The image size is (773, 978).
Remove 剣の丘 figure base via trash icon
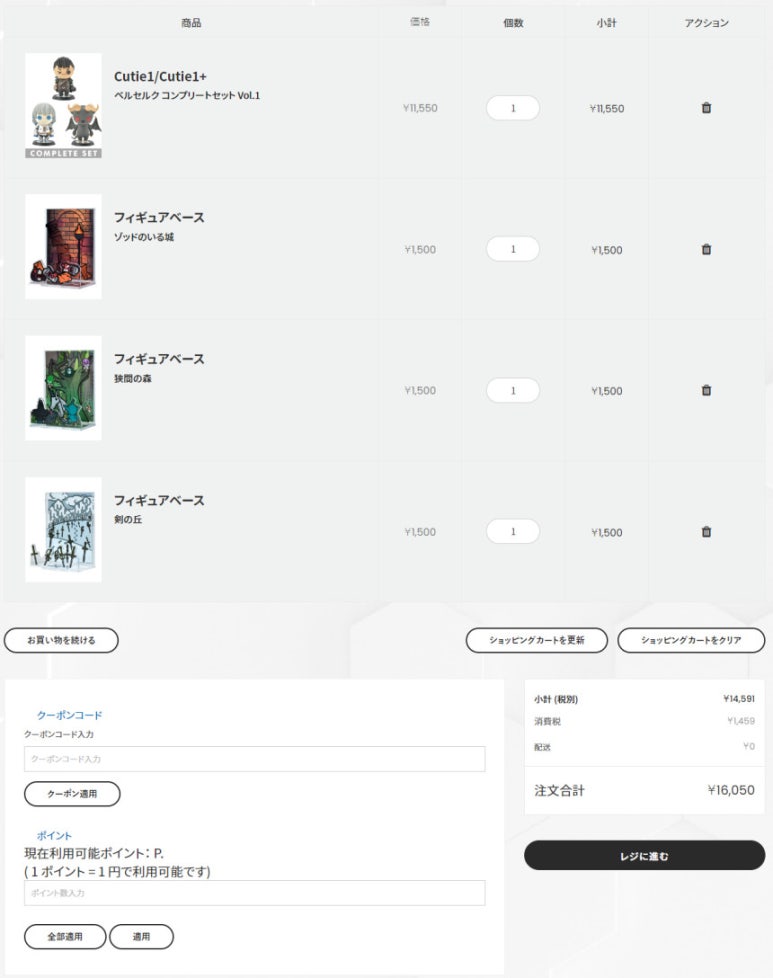[x=706, y=532]
